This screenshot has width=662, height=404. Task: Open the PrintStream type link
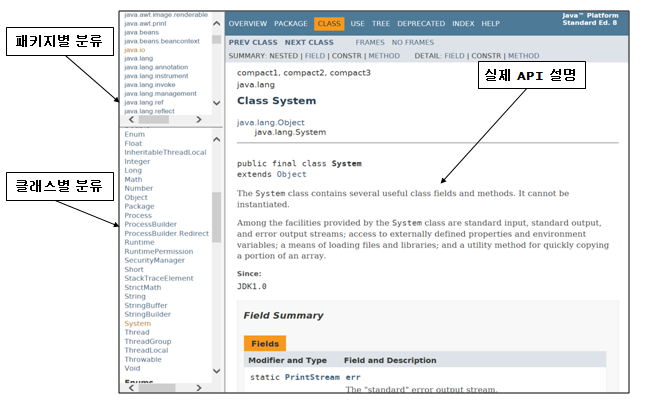(312, 377)
